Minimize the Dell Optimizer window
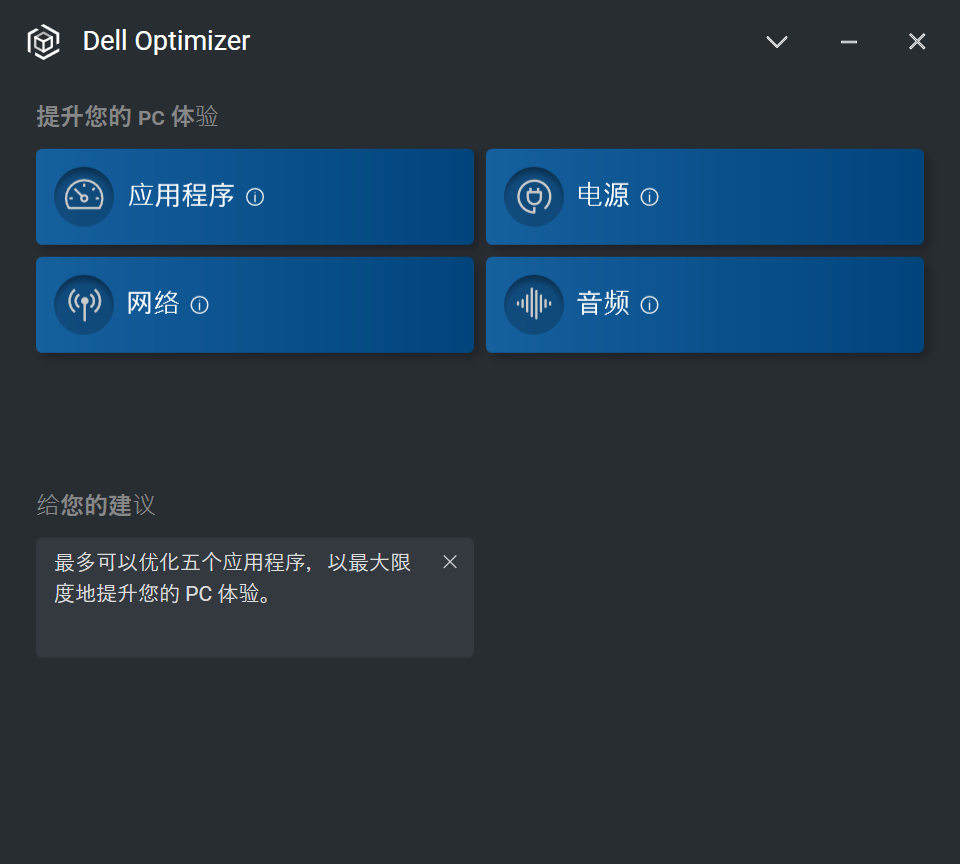 pos(849,42)
